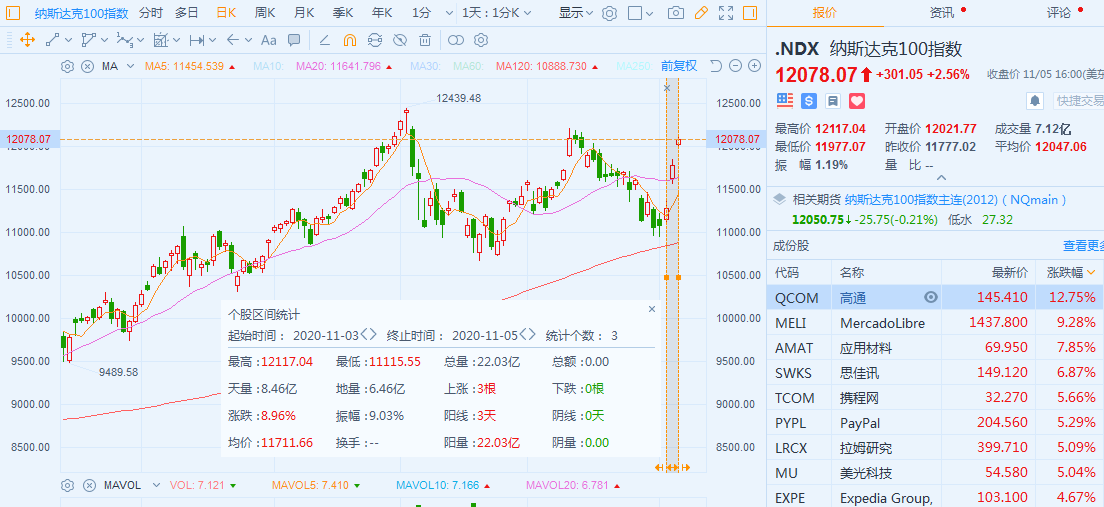This screenshot has height=507, width=1104.
Task: Zoom in the chart with plus icon
Action: (x=755, y=66)
